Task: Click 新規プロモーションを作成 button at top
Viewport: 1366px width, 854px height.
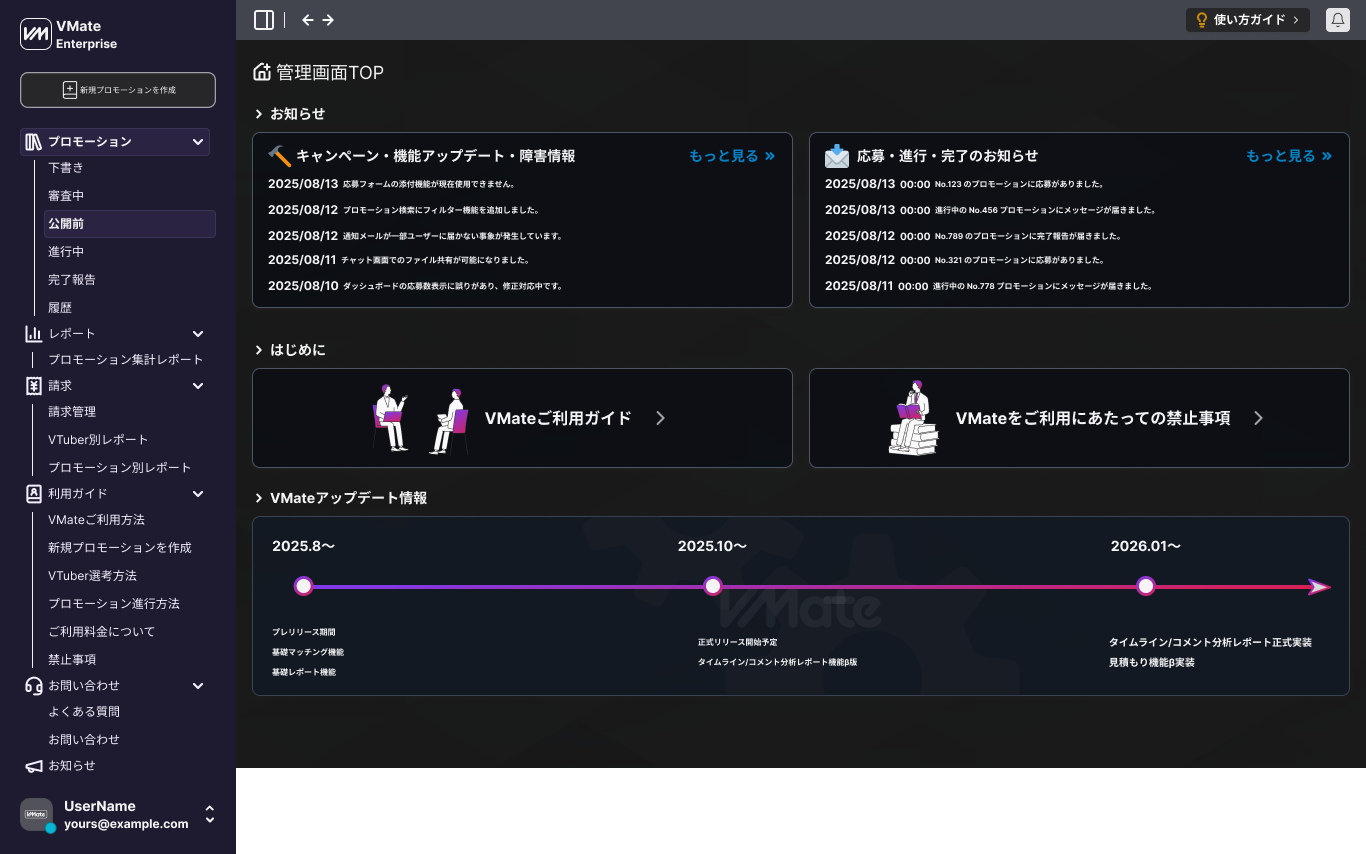Action: [118, 90]
